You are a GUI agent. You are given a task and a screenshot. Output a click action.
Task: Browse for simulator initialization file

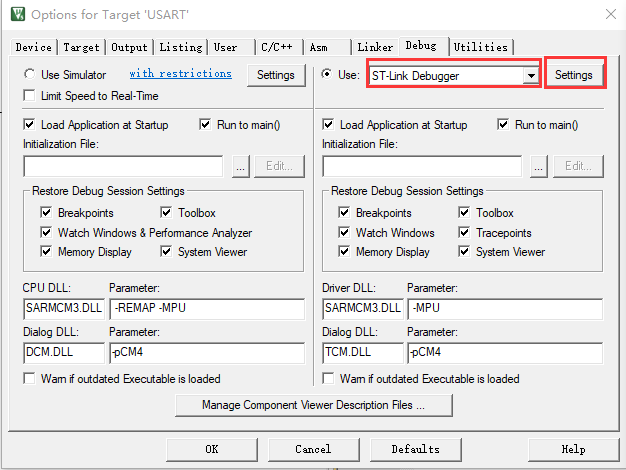(240, 166)
